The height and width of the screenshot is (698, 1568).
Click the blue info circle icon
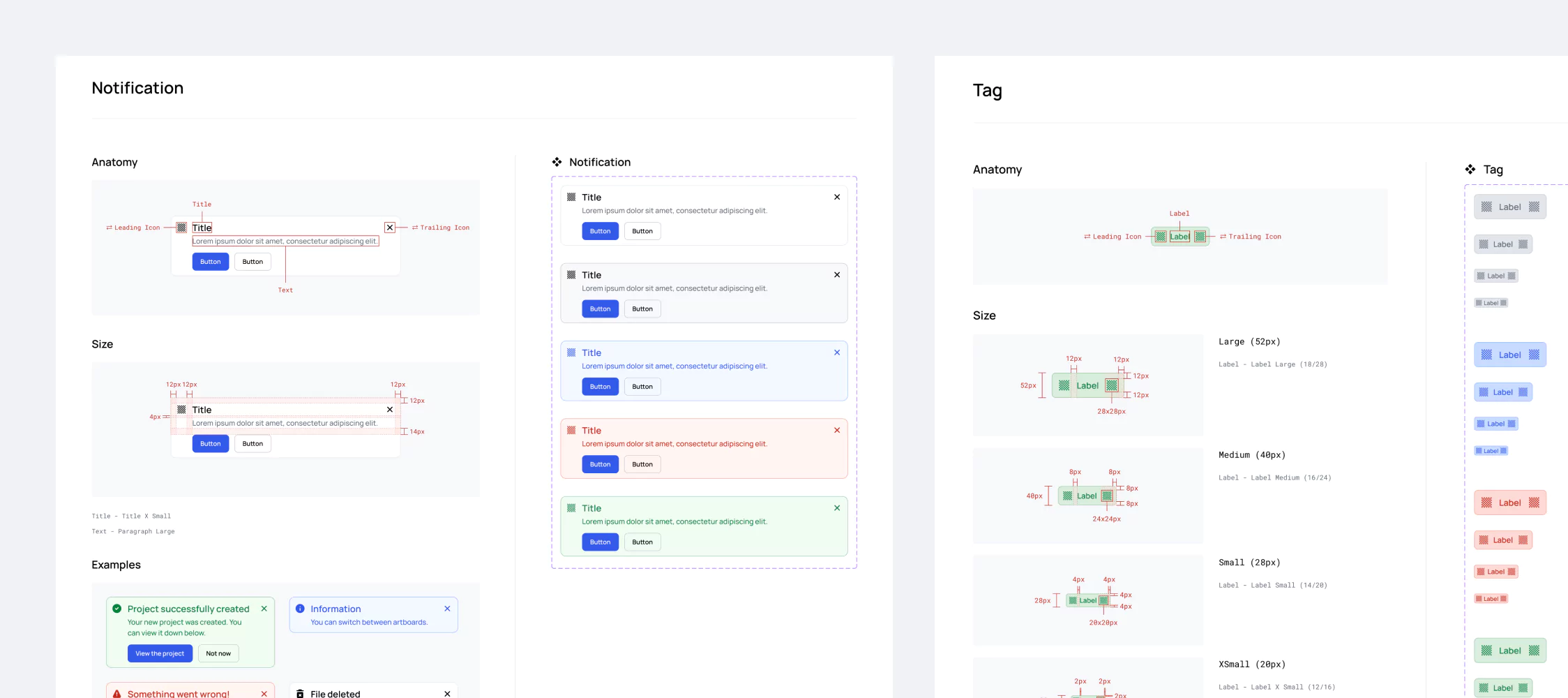pos(300,609)
